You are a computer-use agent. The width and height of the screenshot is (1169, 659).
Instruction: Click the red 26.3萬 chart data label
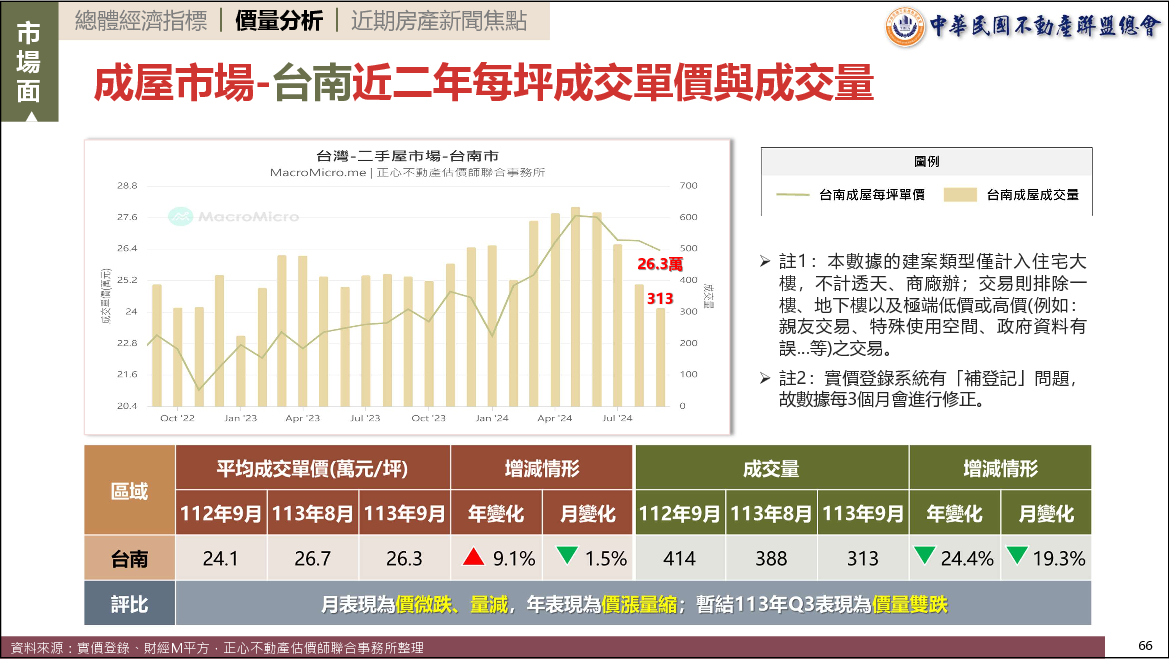[660, 264]
